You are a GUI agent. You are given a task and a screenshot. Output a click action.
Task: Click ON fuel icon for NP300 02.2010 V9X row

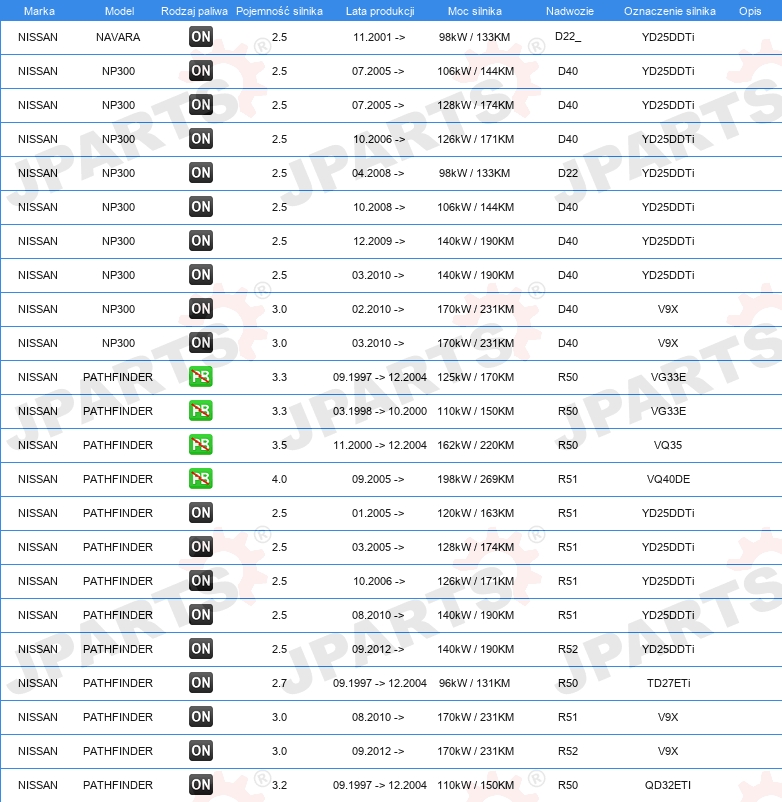tap(200, 309)
